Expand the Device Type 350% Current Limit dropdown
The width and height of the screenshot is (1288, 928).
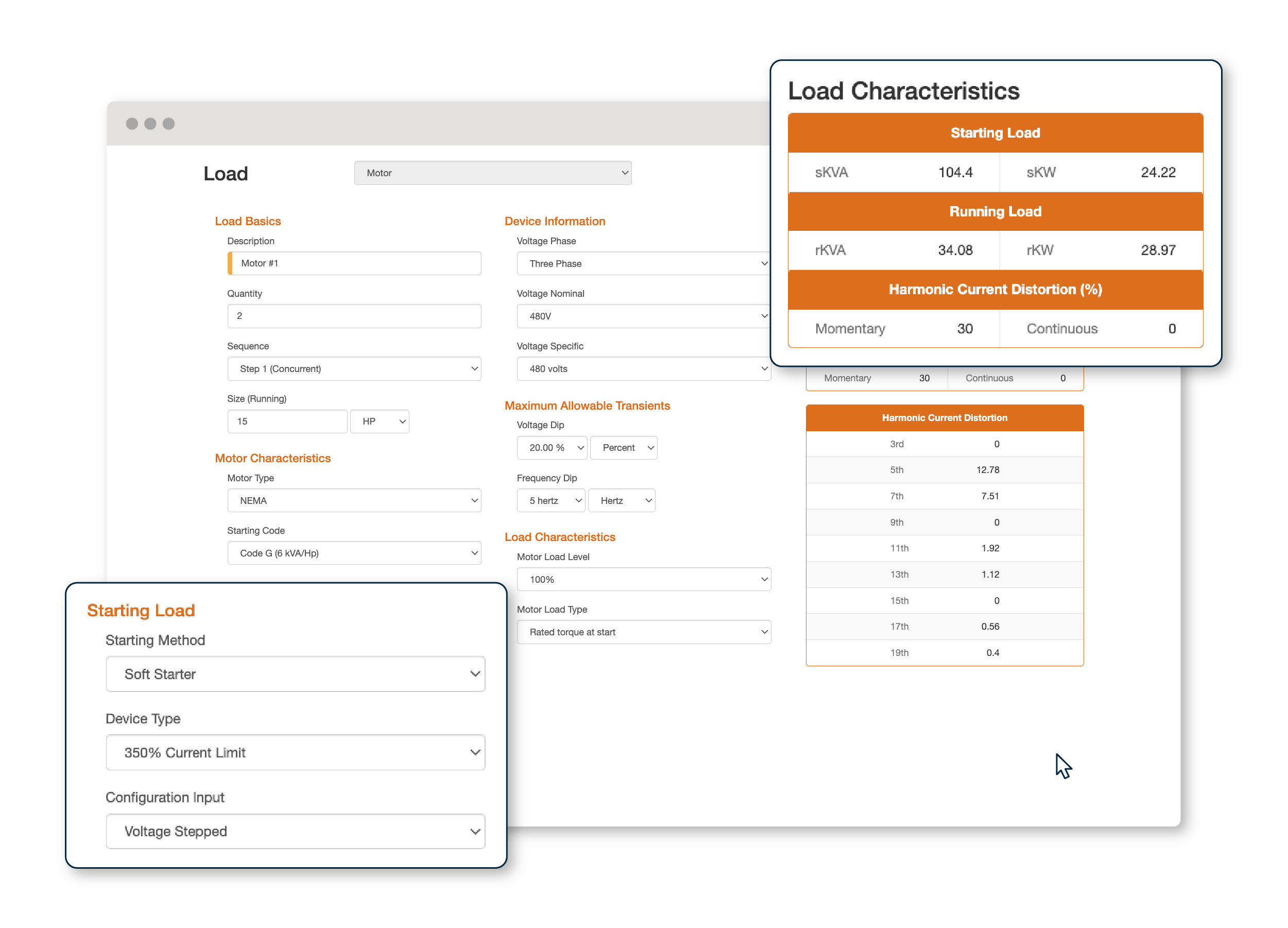(295, 752)
